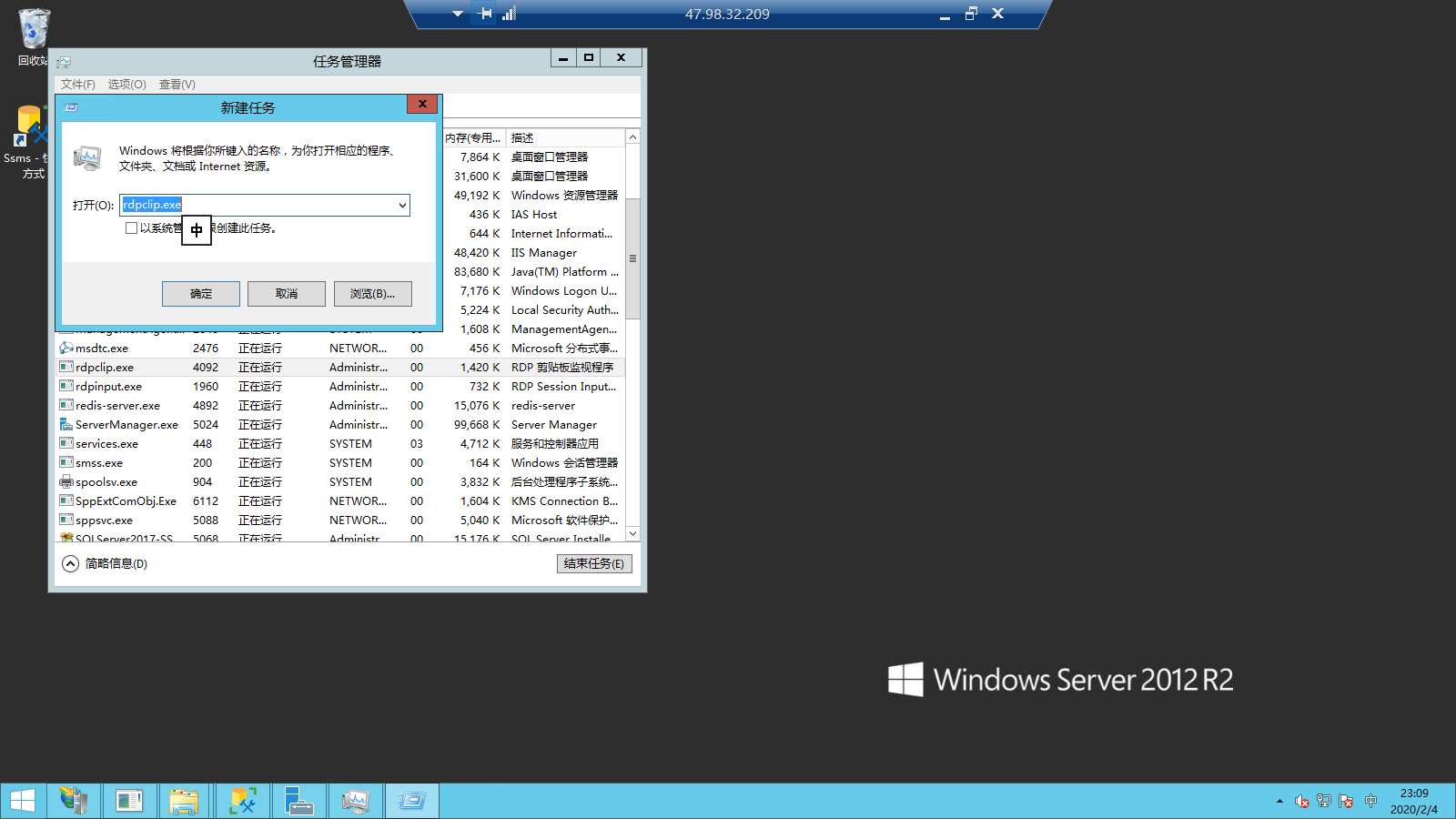Close the New Task dialog
This screenshot has width=1456, height=819.
(422, 105)
